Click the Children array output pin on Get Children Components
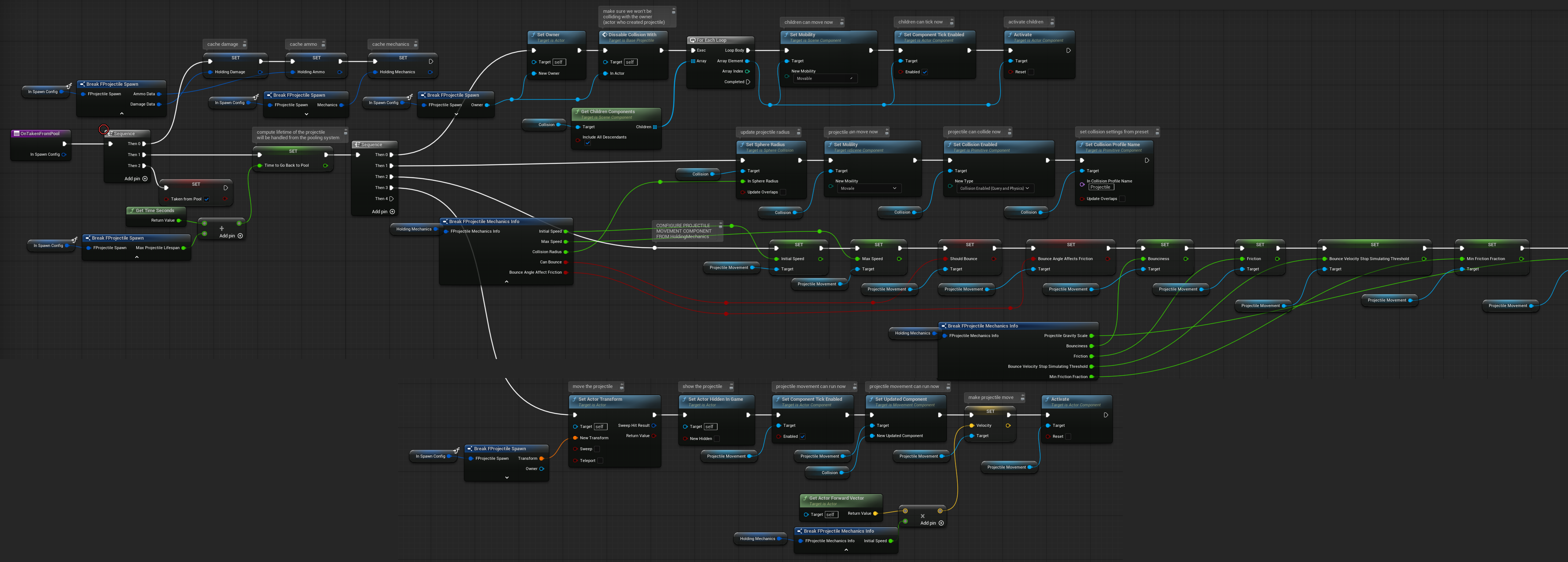Image resolution: width=1568 pixels, height=562 pixels. coord(655,127)
